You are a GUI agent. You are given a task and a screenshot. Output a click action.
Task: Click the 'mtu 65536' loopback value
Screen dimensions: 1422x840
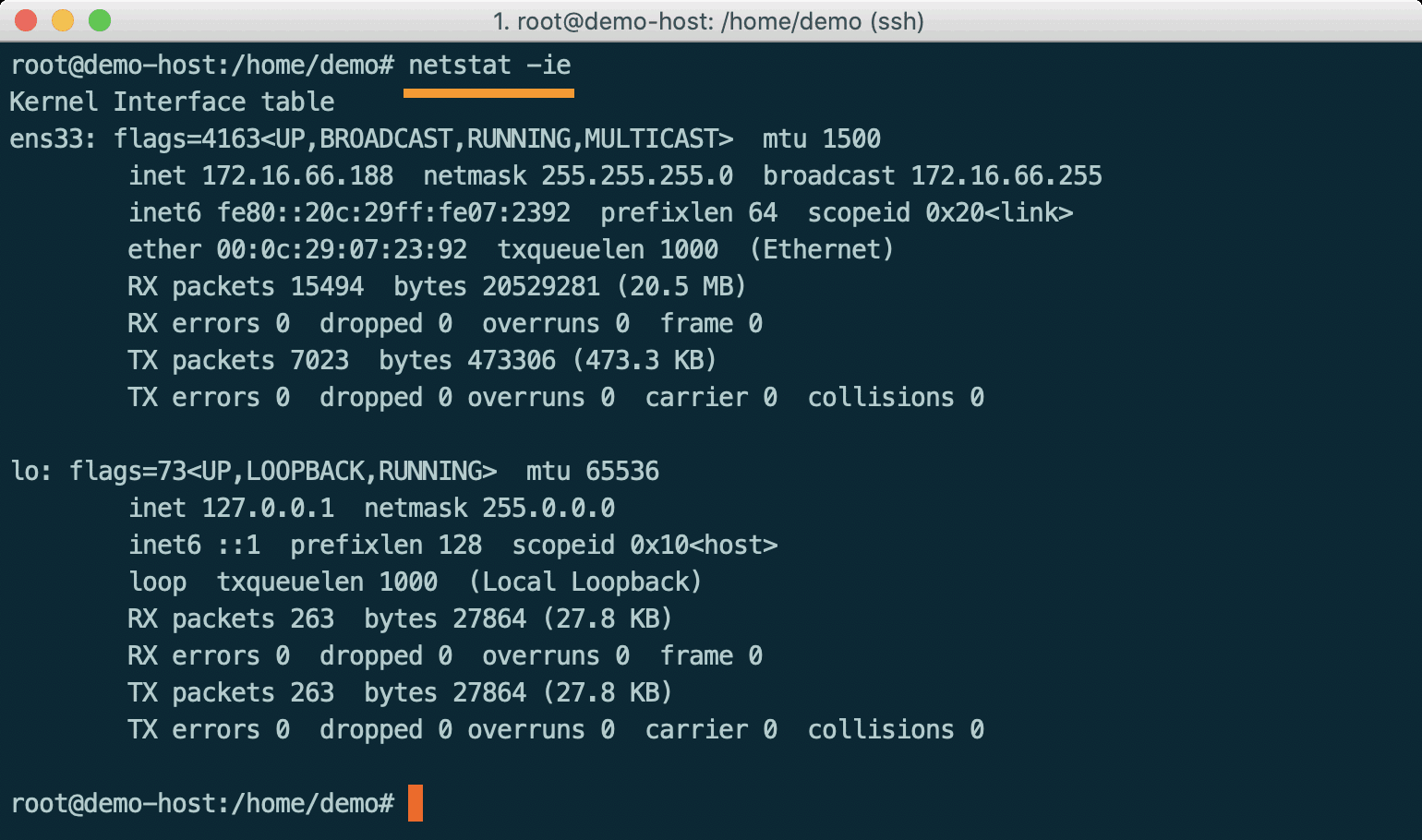[x=592, y=471]
